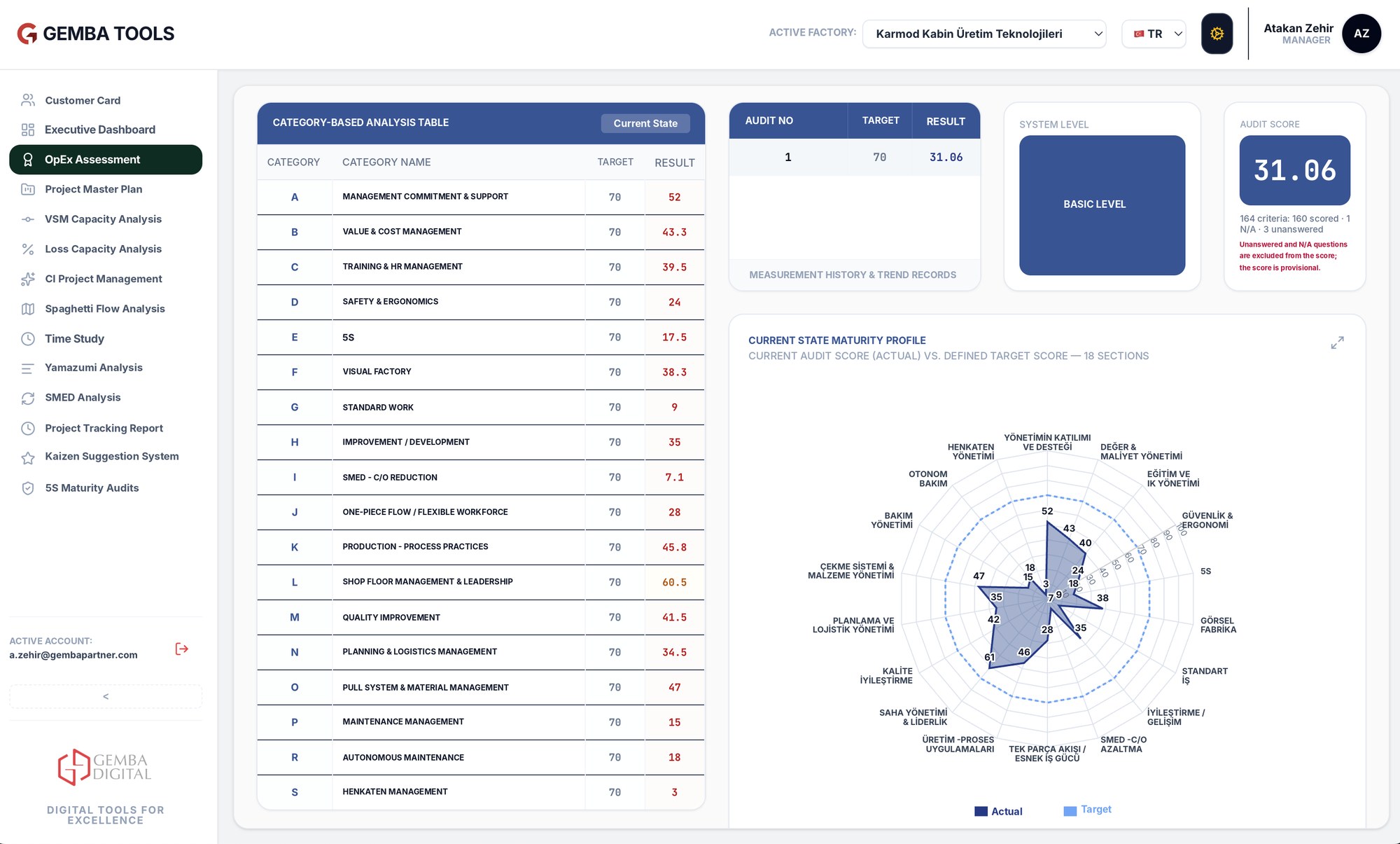Click result value 60.5
Screen dimensions: 1400x844
tap(674, 583)
